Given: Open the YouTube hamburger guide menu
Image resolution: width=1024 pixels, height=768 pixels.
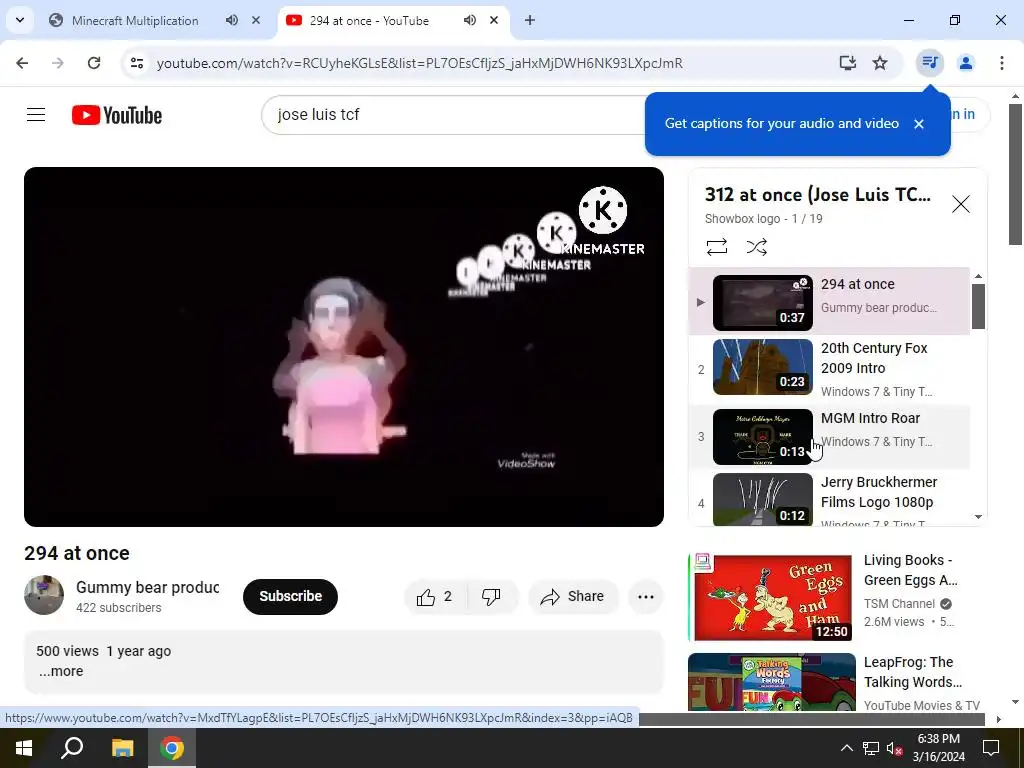Looking at the screenshot, I should [x=36, y=115].
